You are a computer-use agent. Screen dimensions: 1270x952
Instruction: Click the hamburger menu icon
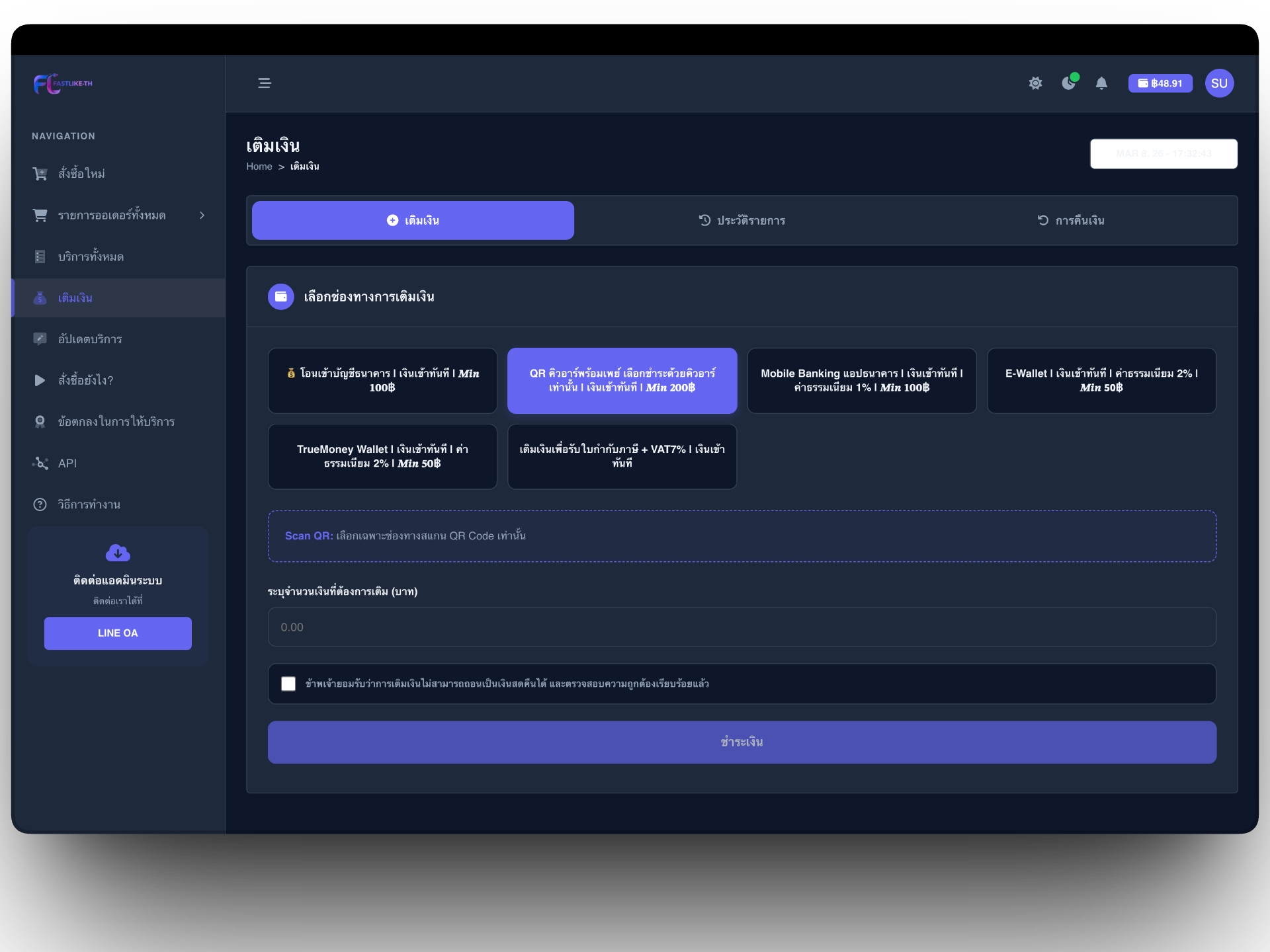(x=264, y=83)
